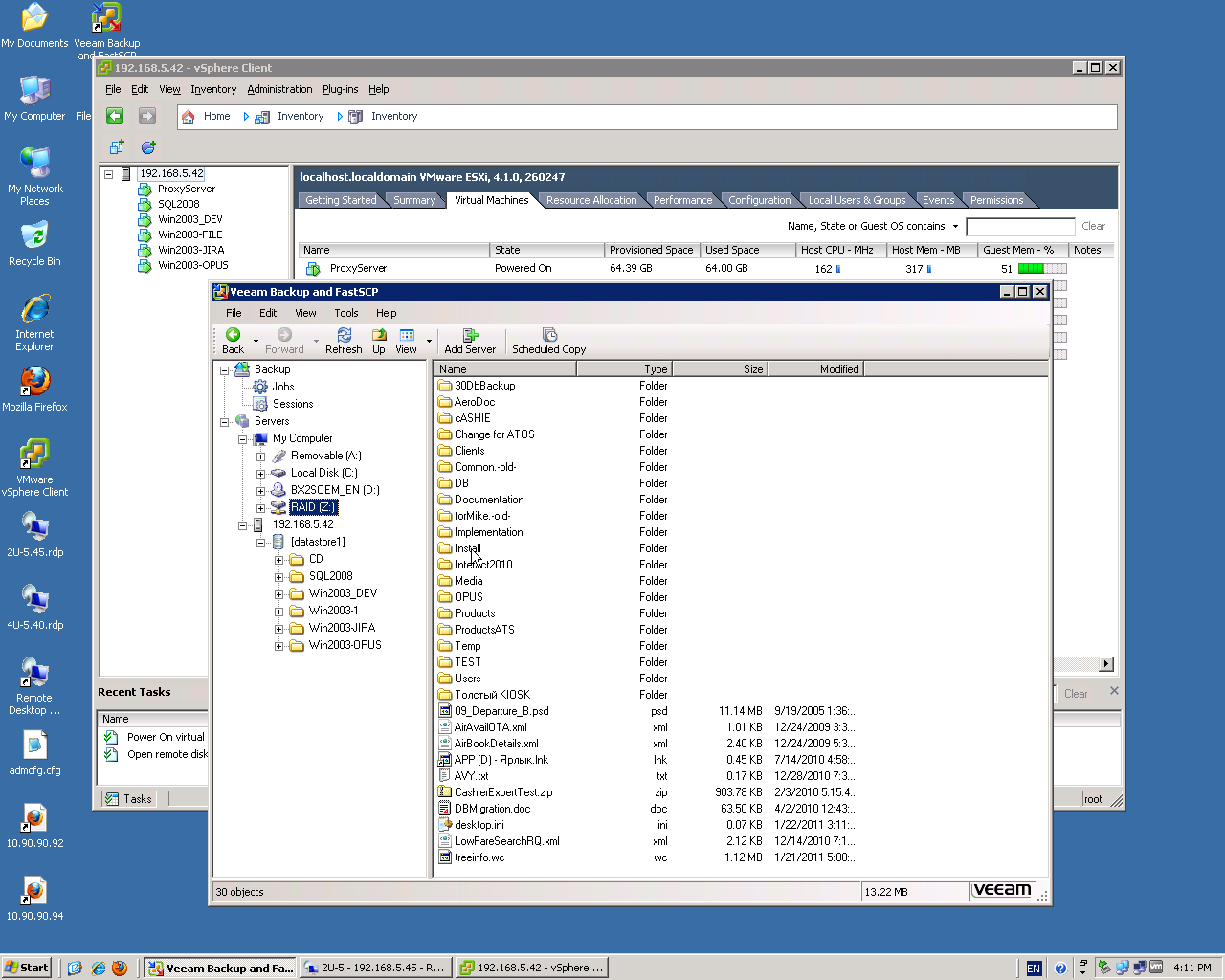Sort Veeam file list by Modified column
The image size is (1225, 980).
(815, 369)
